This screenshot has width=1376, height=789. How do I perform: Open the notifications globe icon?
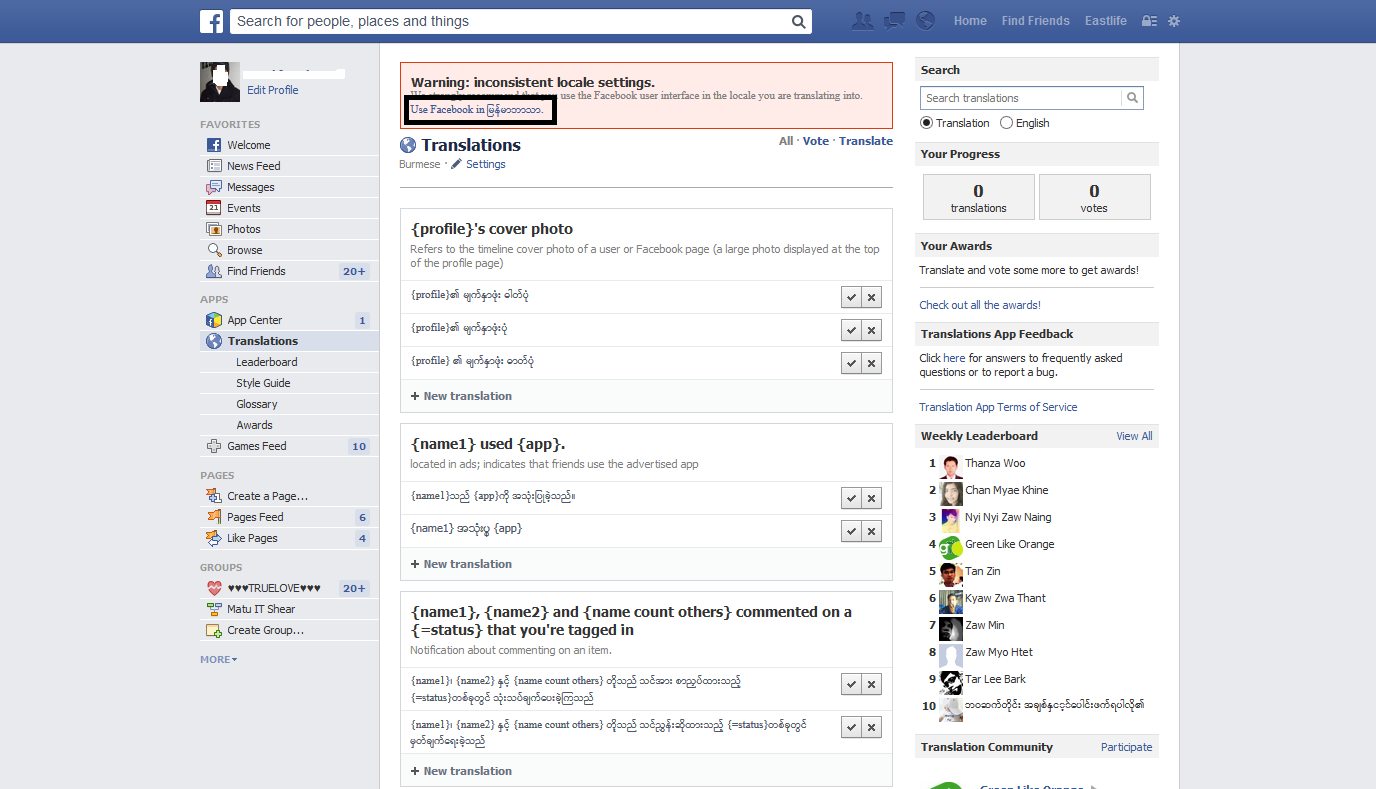(x=925, y=20)
